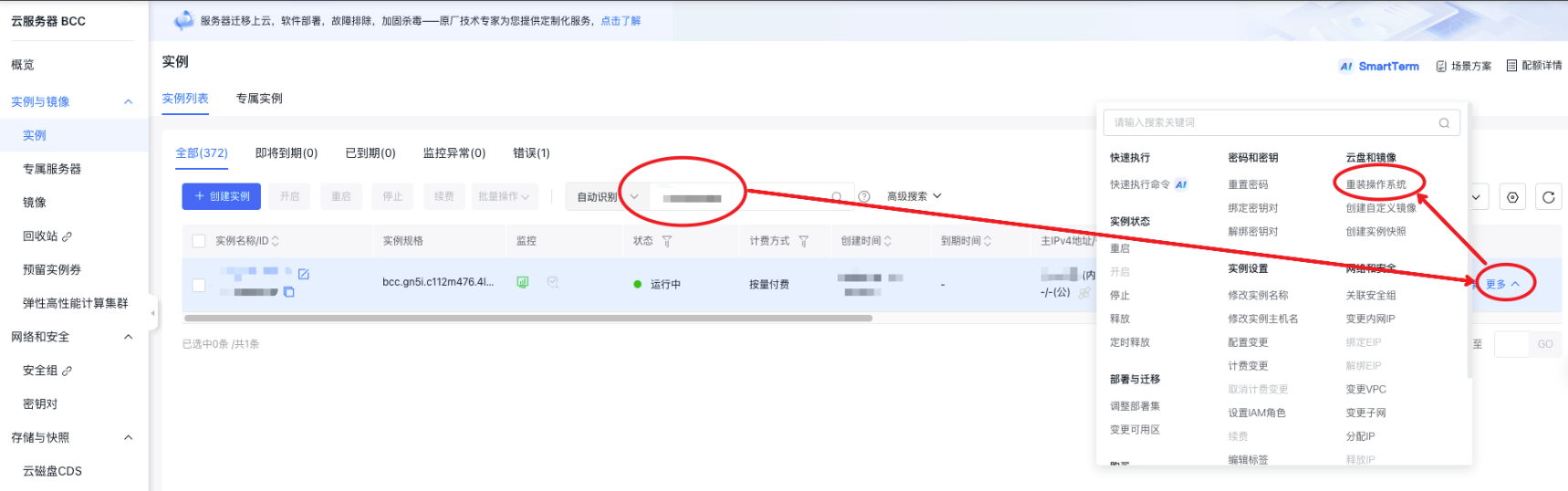The height and width of the screenshot is (491, 1568).
Task: Click the 创建实例 button
Action: pos(222,196)
